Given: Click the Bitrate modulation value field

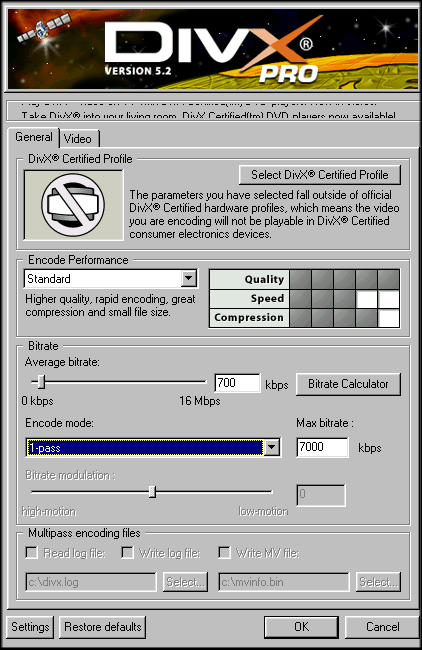Looking at the screenshot, I should 320,495.
